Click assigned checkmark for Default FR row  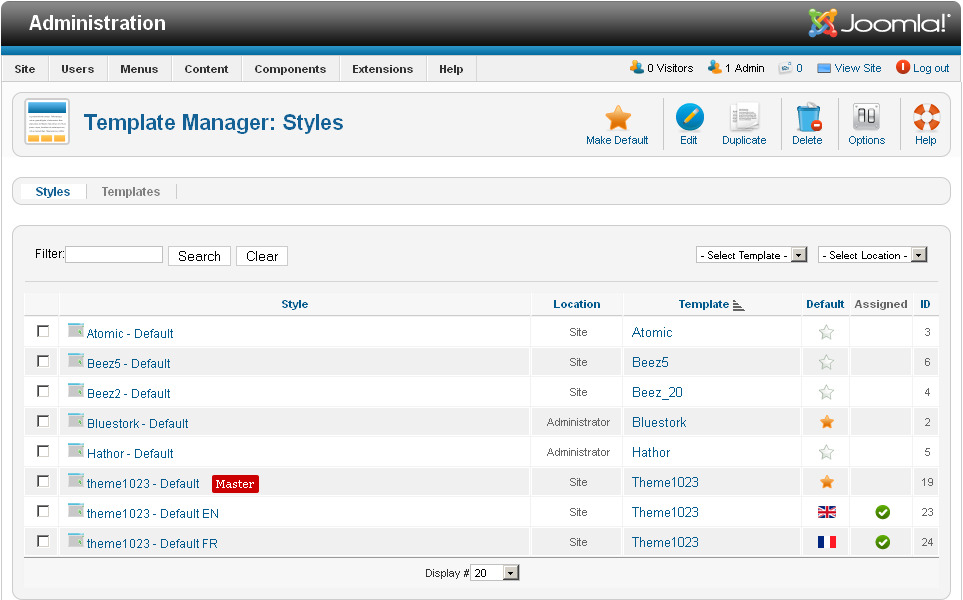tap(883, 542)
